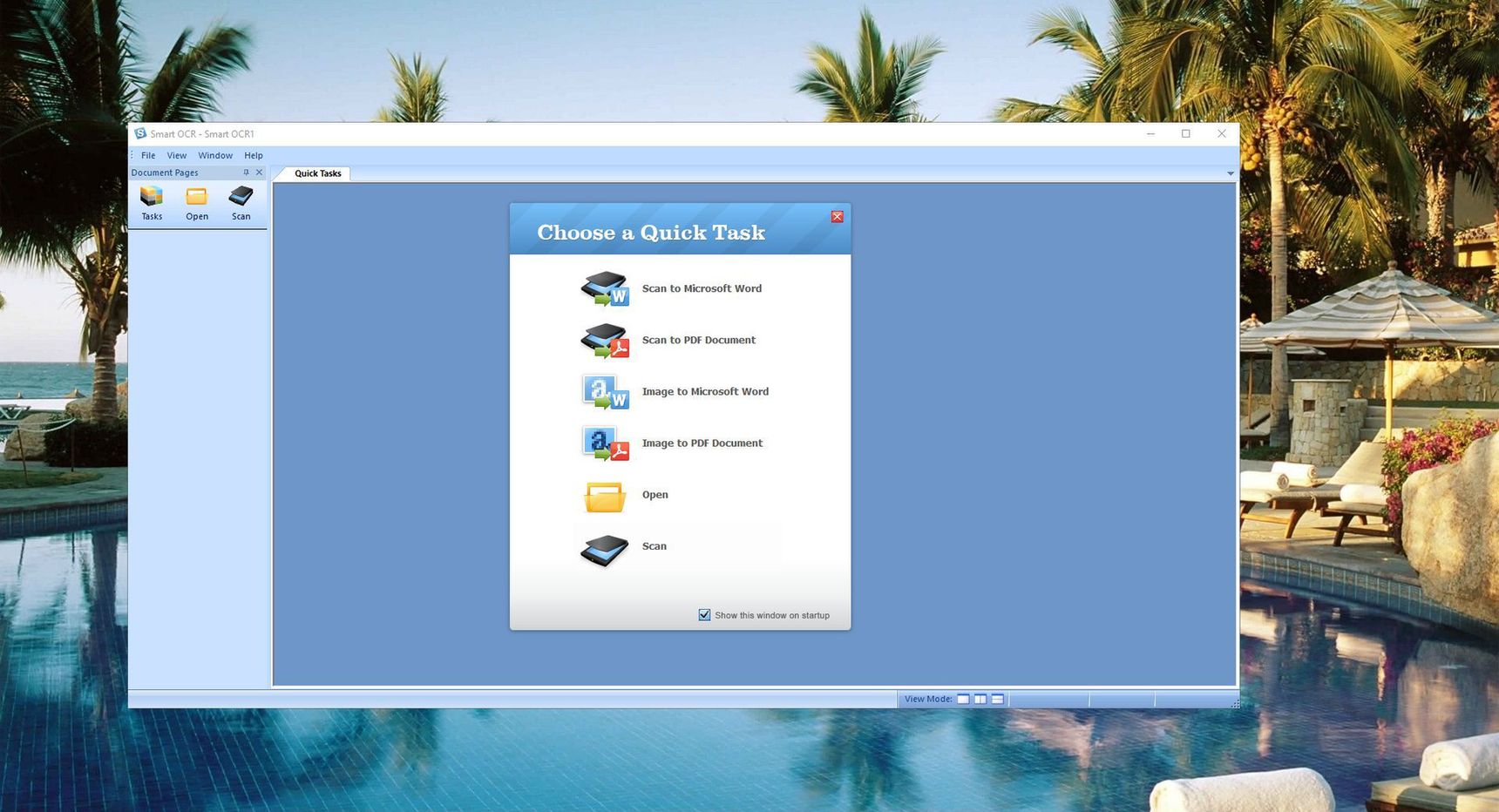The image size is (1499, 812).
Task: Select the Scan to PDF Document icon
Action: tap(605, 341)
